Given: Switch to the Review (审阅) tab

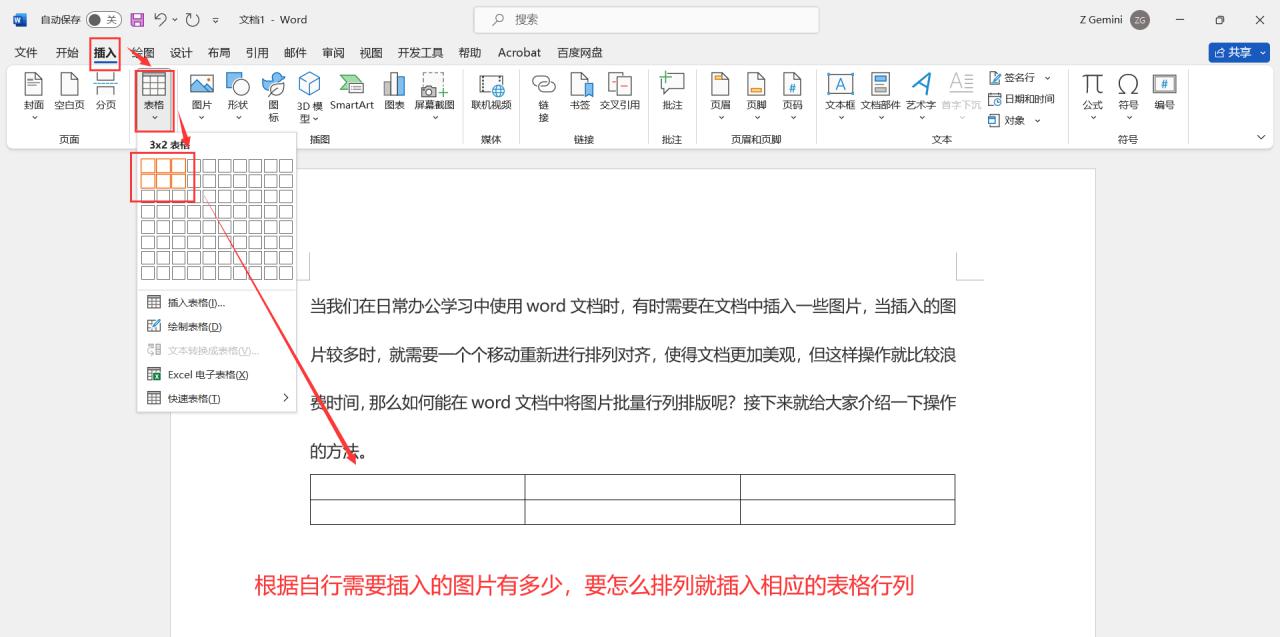Looking at the screenshot, I should pos(333,53).
